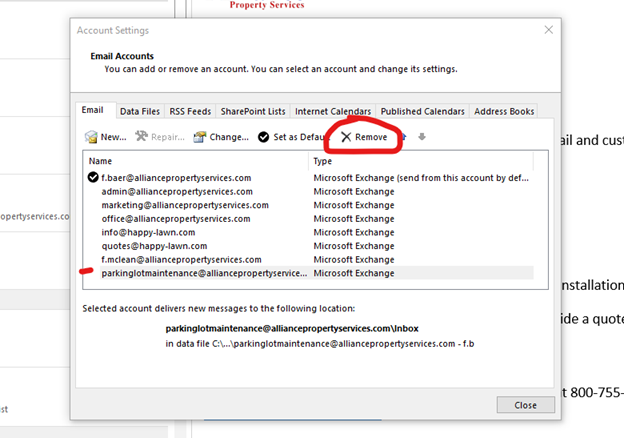Open the Published Calendars tab
624x438 pixels.
click(x=423, y=111)
